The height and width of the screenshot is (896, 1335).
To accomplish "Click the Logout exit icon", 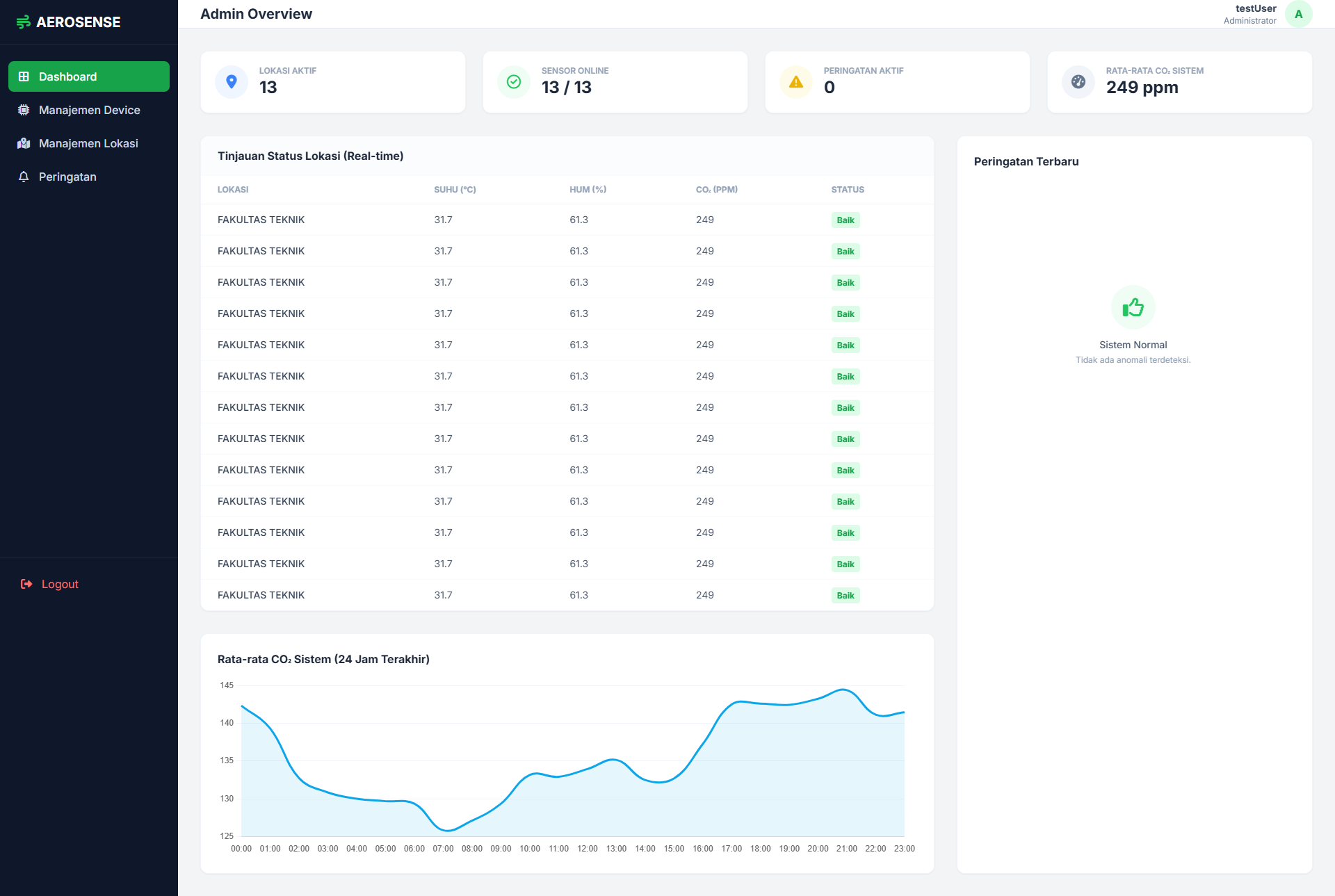I will 26,584.
